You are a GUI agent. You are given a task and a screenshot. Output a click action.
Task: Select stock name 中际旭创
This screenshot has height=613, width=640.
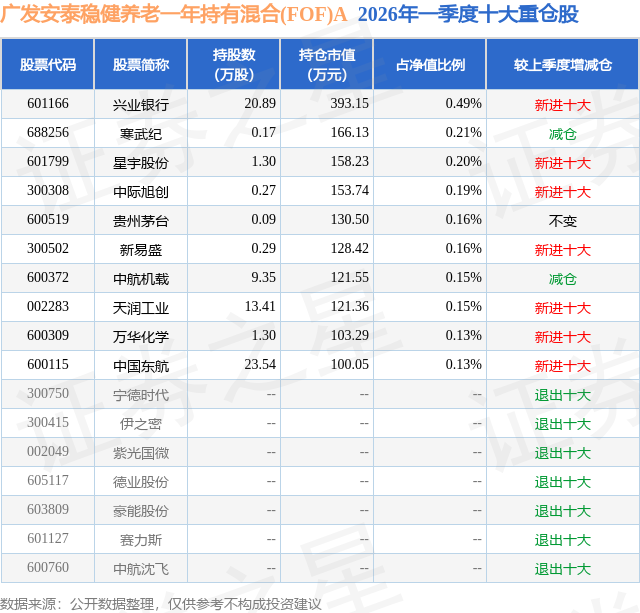(x=141, y=192)
